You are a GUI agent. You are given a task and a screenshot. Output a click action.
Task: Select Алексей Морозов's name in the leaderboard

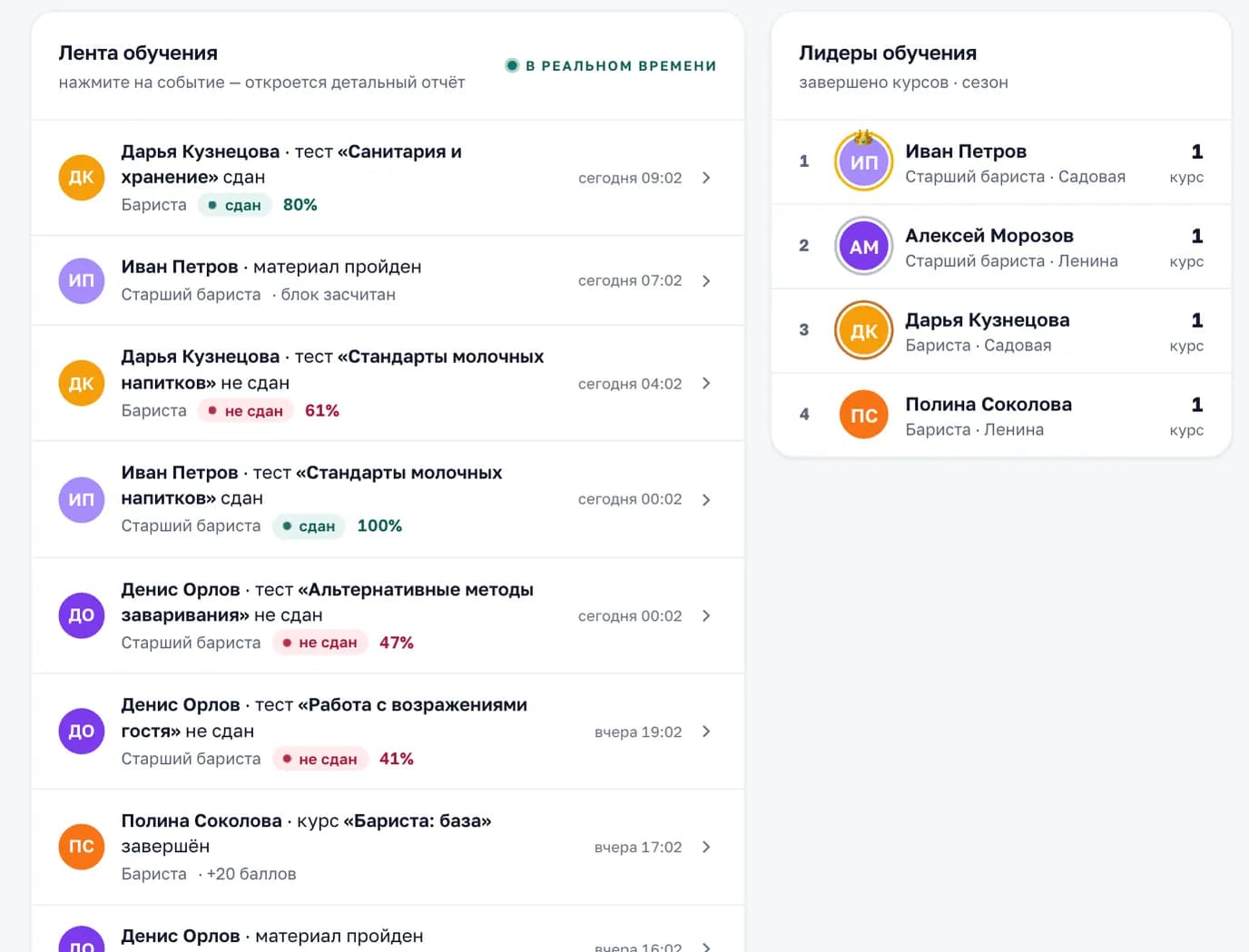click(x=989, y=236)
